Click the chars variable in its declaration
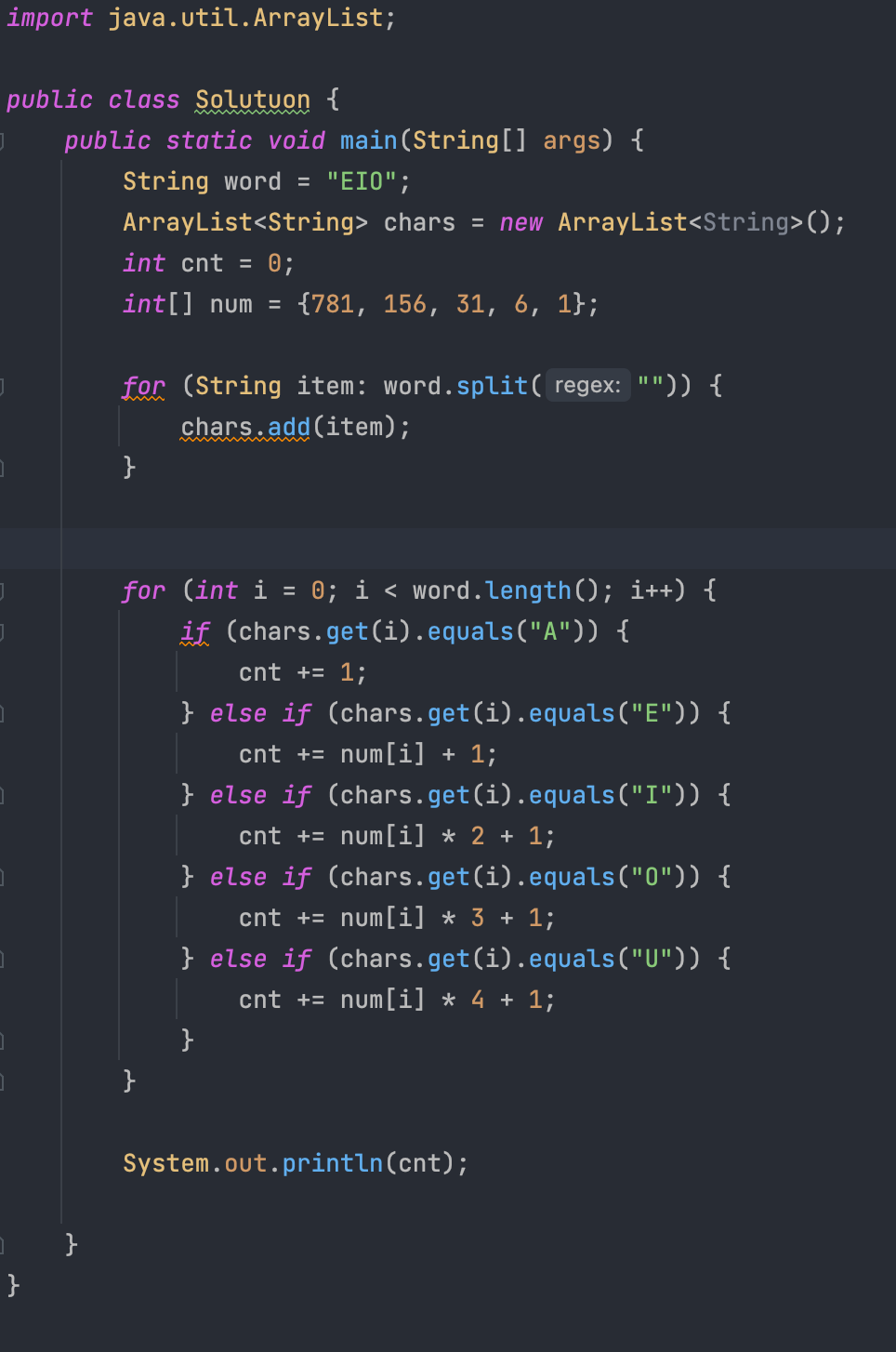896x1352 pixels. point(420,222)
